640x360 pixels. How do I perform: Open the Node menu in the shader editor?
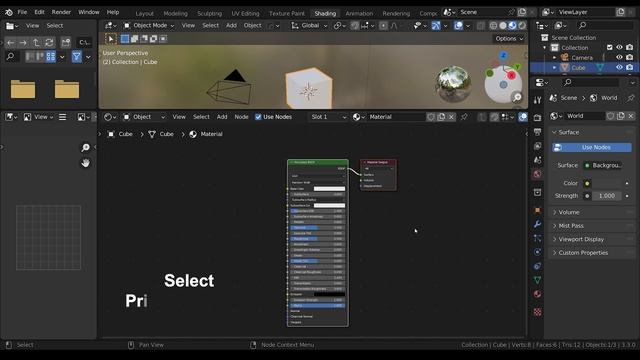pos(241,117)
